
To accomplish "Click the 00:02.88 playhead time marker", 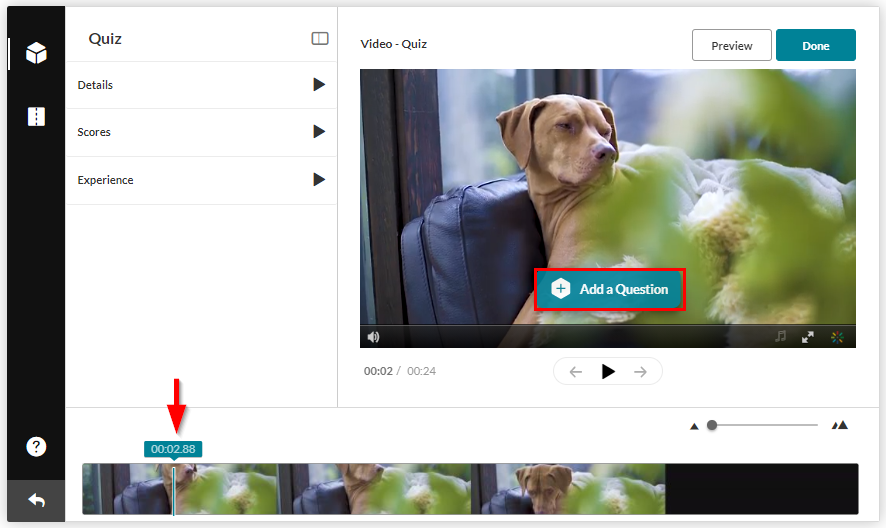I will 173,449.
